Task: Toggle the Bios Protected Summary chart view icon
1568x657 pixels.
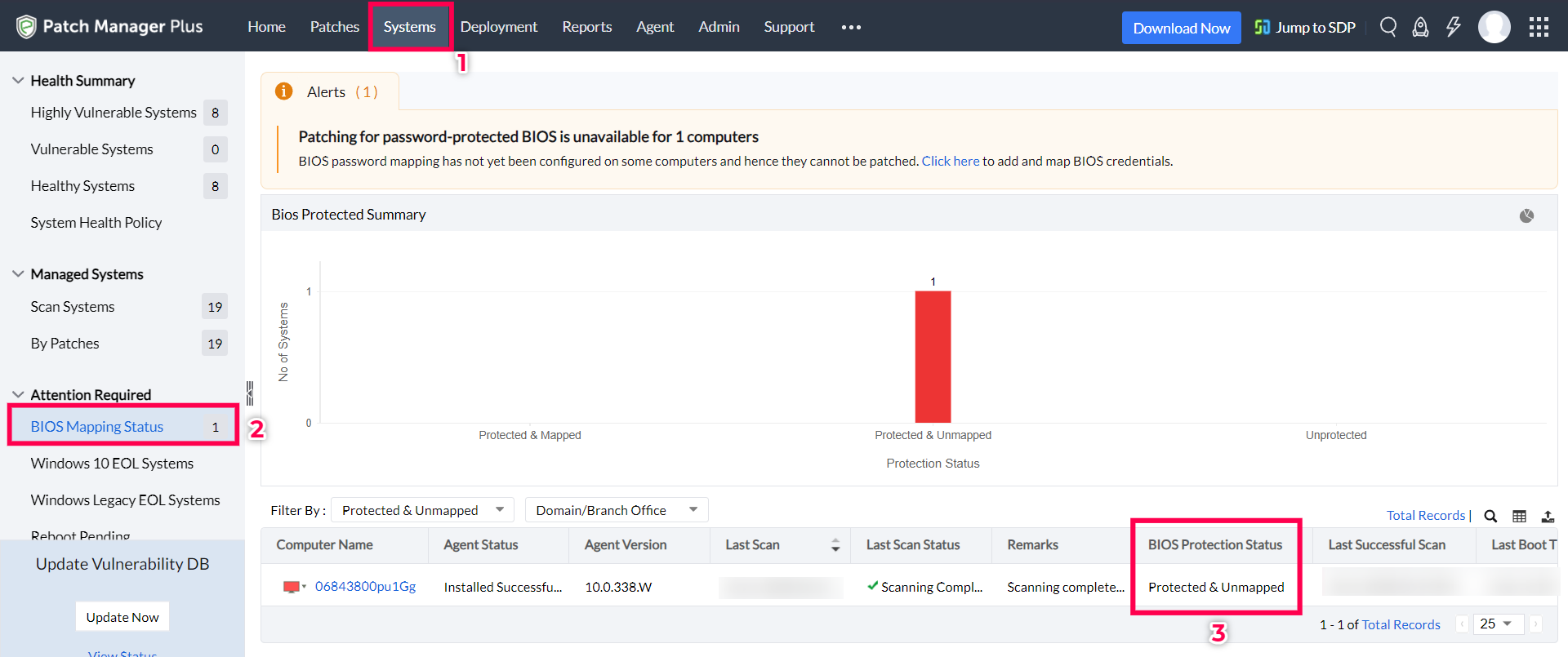Action: click(x=1526, y=215)
